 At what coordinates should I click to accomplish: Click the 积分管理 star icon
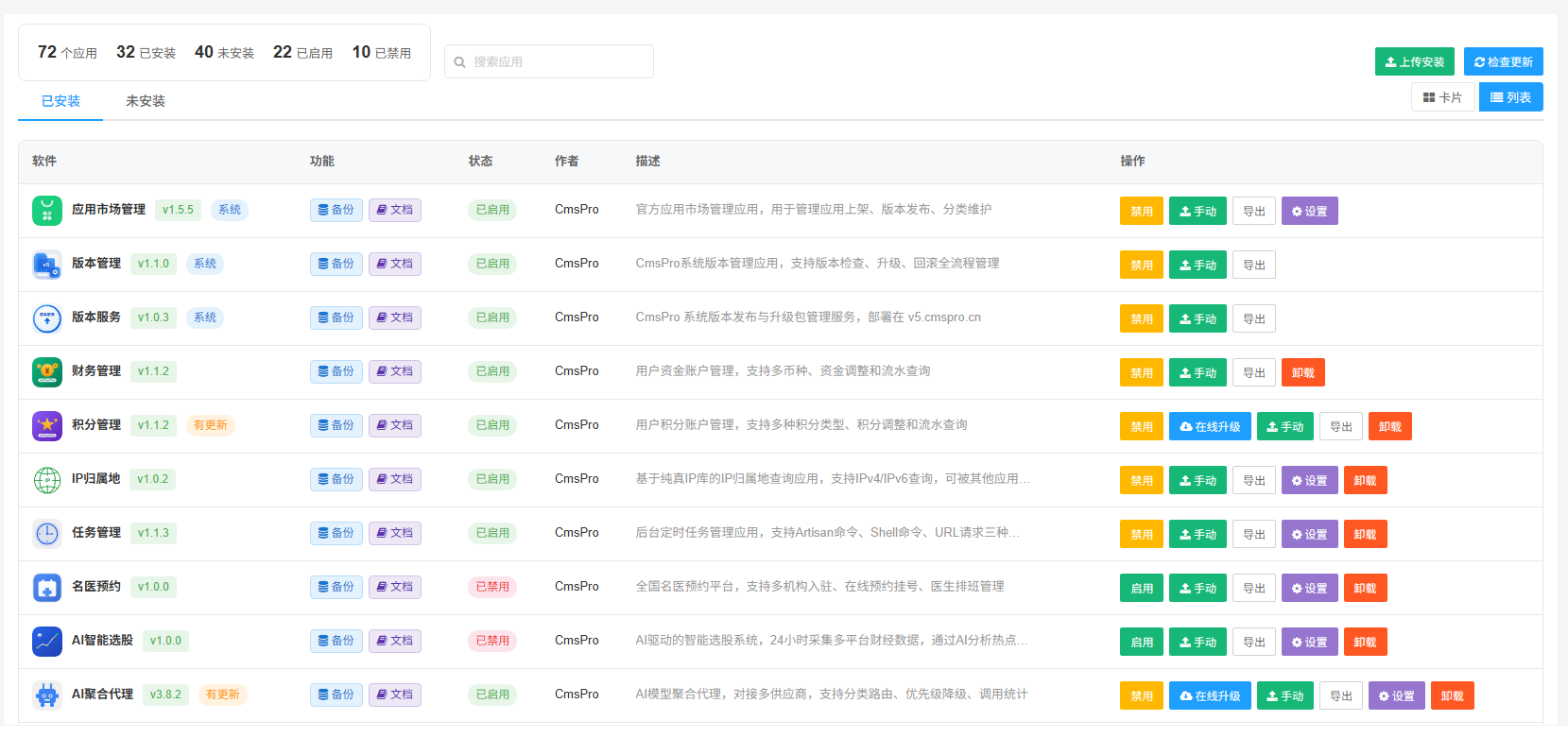coord(47,425)
